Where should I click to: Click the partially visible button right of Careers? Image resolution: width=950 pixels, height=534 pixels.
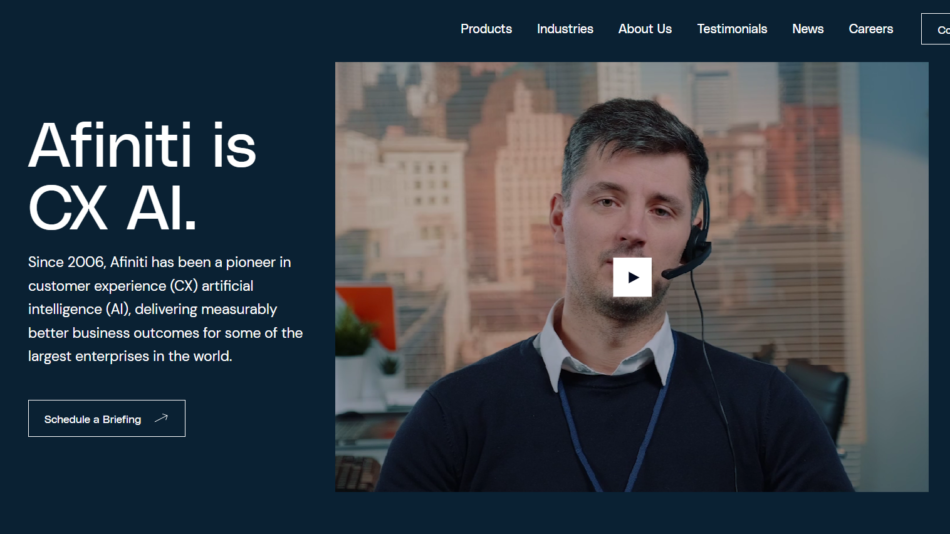click(937, 29)
